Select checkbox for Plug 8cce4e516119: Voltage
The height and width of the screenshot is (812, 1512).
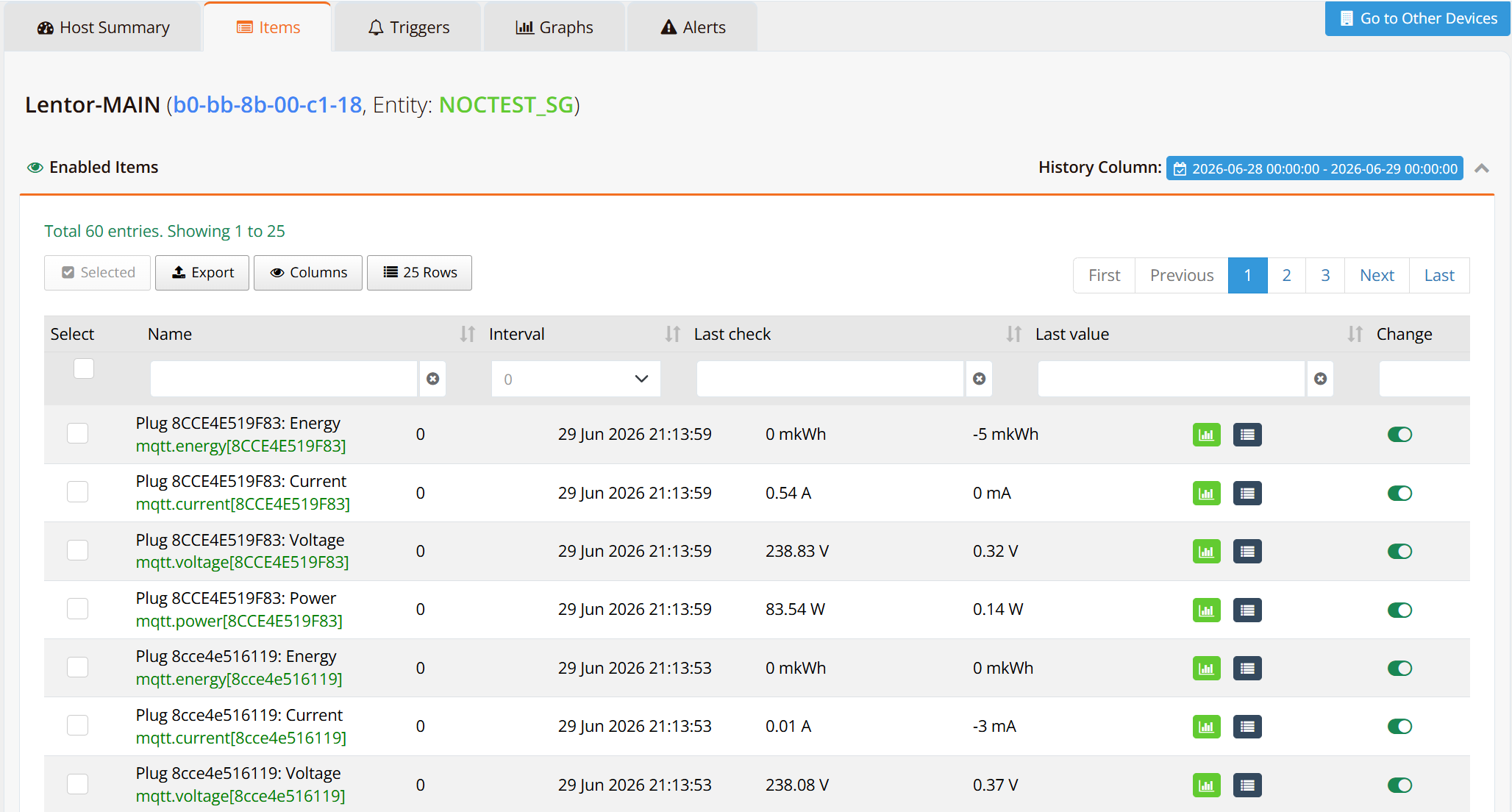pyautogui.click(x=77, y=784)
